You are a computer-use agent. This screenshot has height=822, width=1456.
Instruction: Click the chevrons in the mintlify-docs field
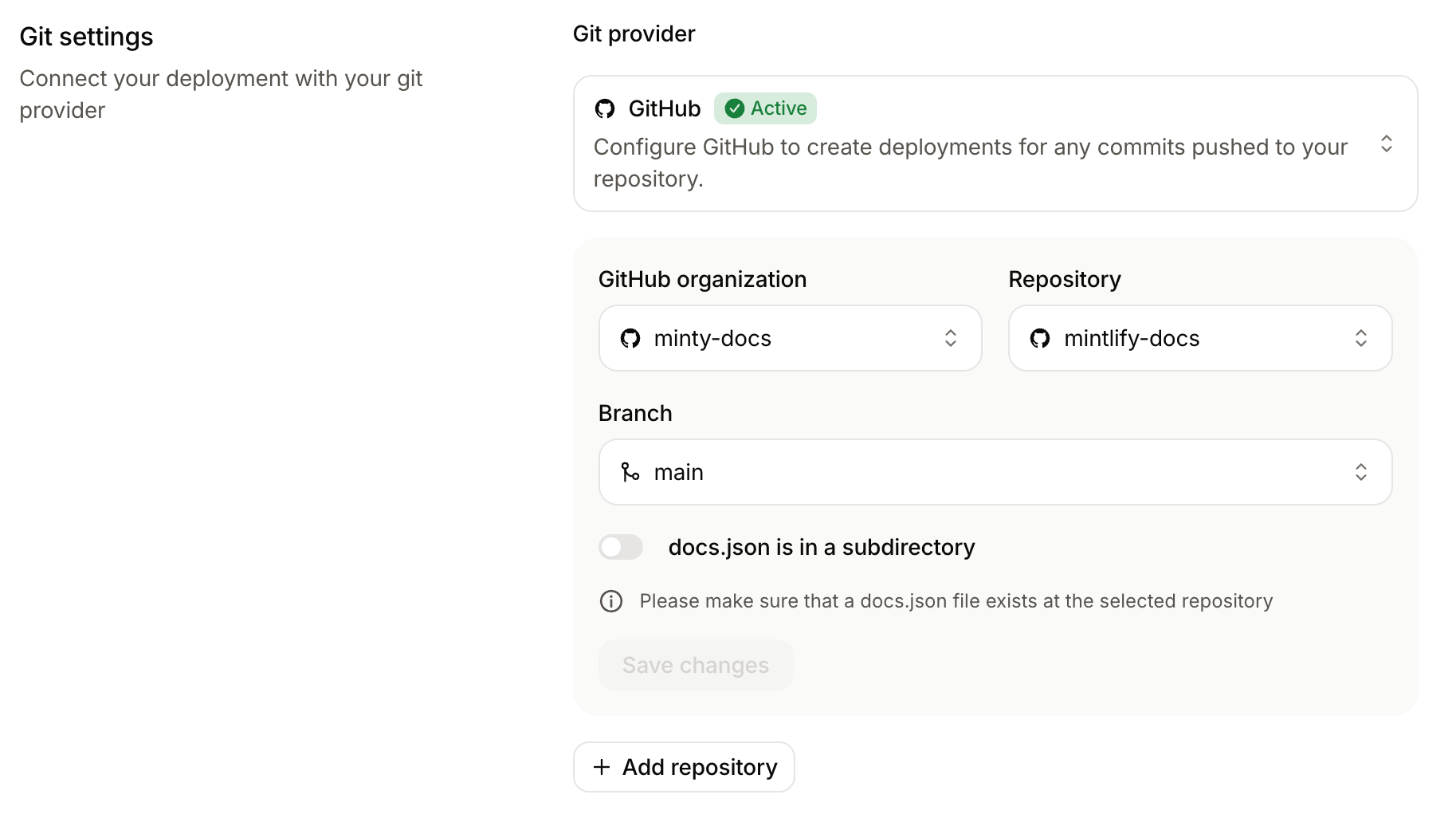pos(1361,338)
